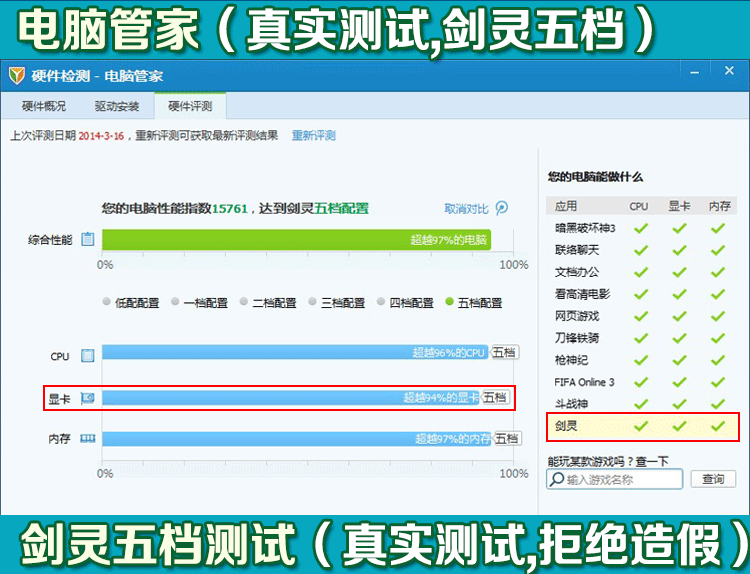
Task: Select the 二档配置 option
Action: 268,302
